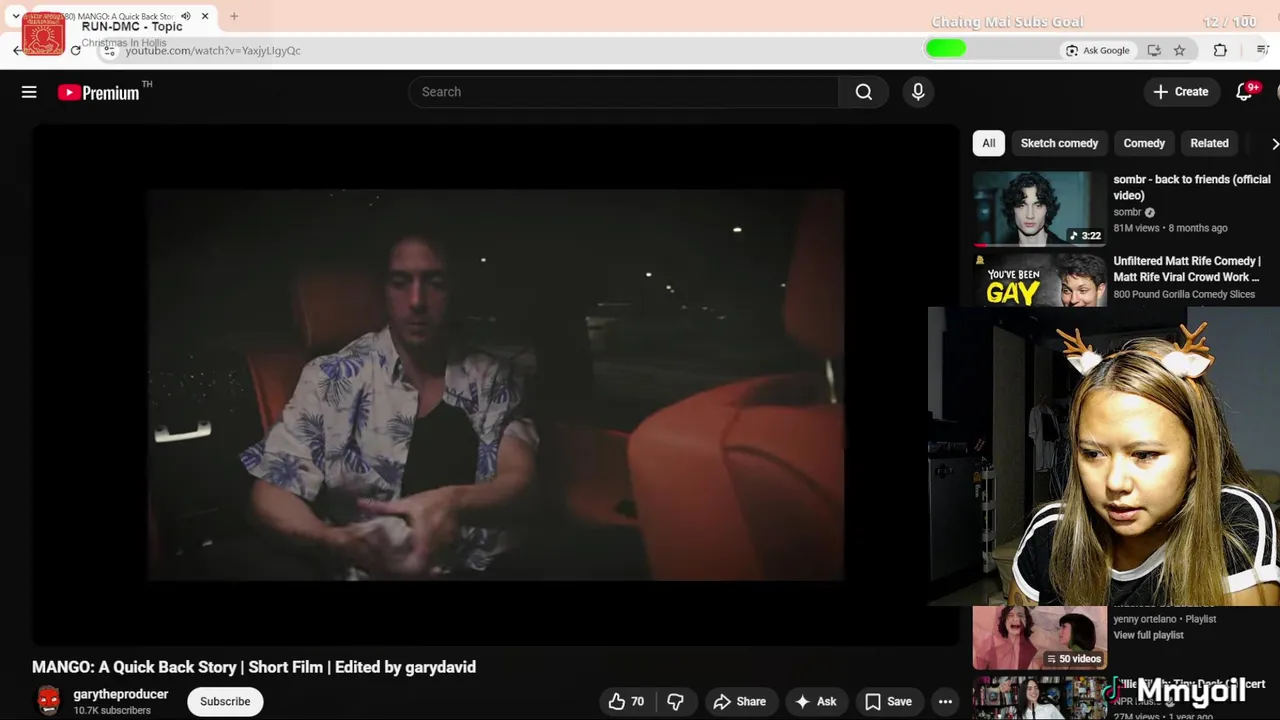
Task: Click 800 Pound Gorilla Comedy Slices channel
Action: pos(1184,294)
